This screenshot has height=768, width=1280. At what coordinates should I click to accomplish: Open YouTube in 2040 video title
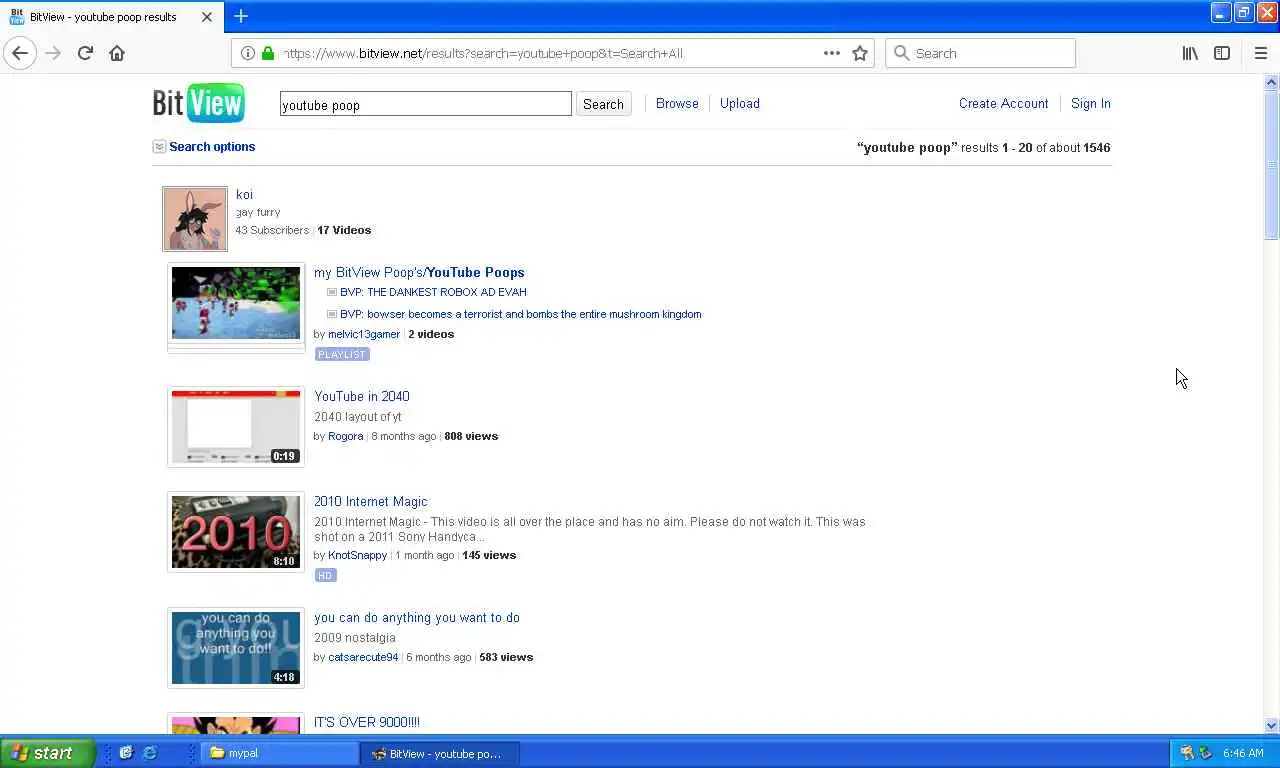(x=362, y=396)
